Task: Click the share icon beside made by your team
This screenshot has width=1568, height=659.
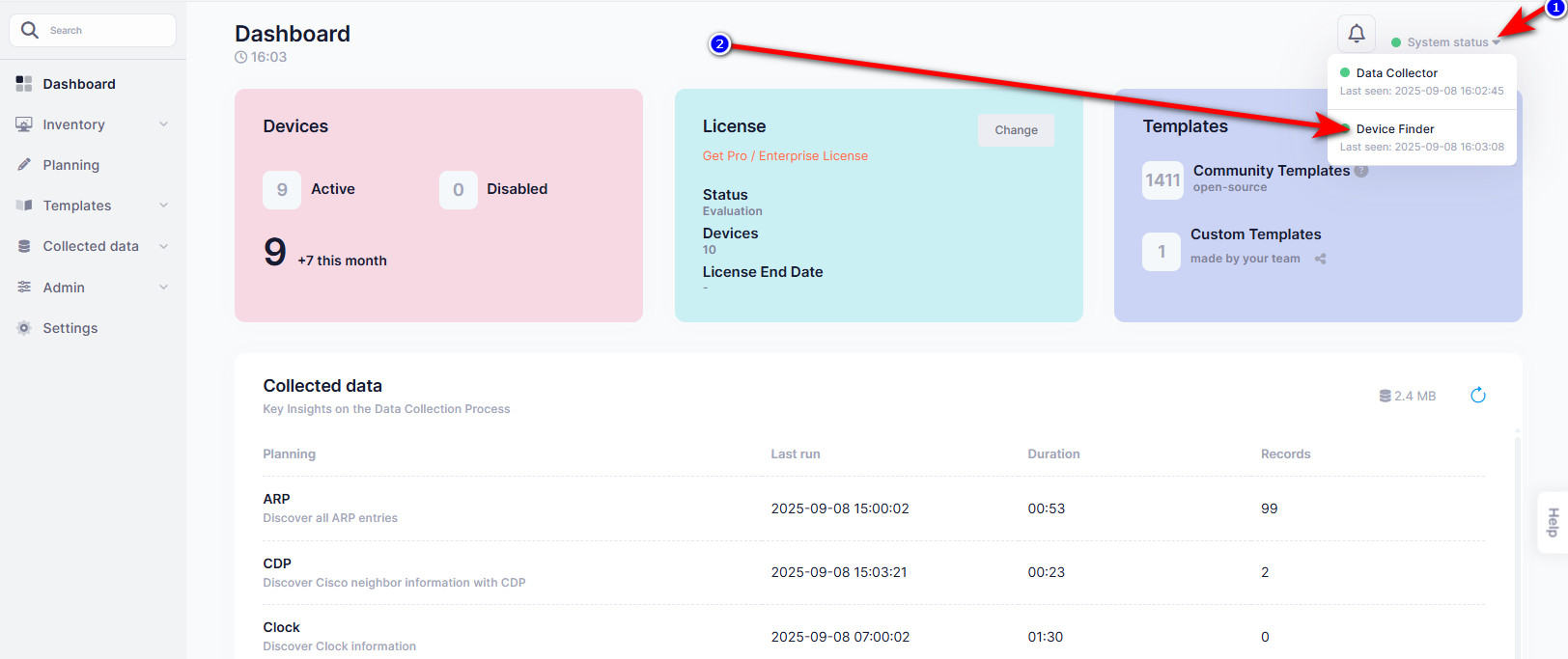Action: (x=1321, y=259)
